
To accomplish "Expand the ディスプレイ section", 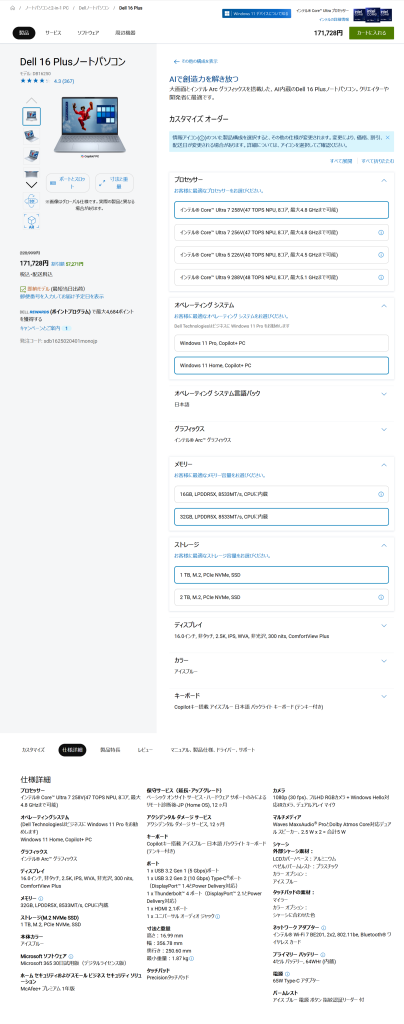I will [x=384, y=625].
